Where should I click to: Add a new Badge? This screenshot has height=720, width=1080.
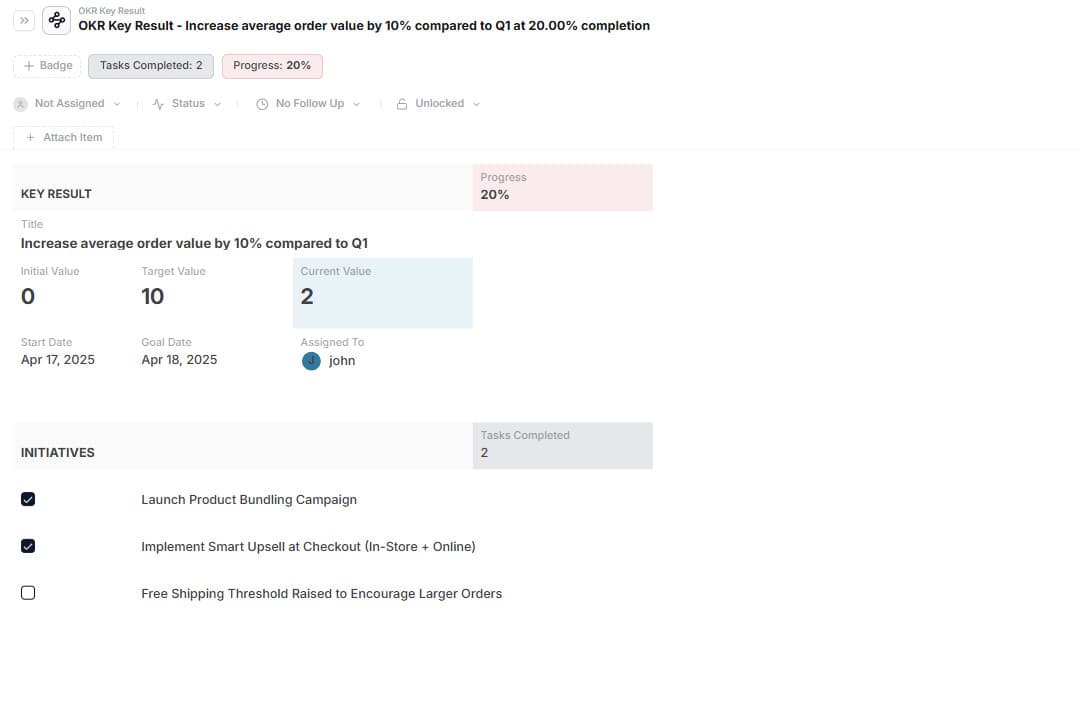point(47,66)
